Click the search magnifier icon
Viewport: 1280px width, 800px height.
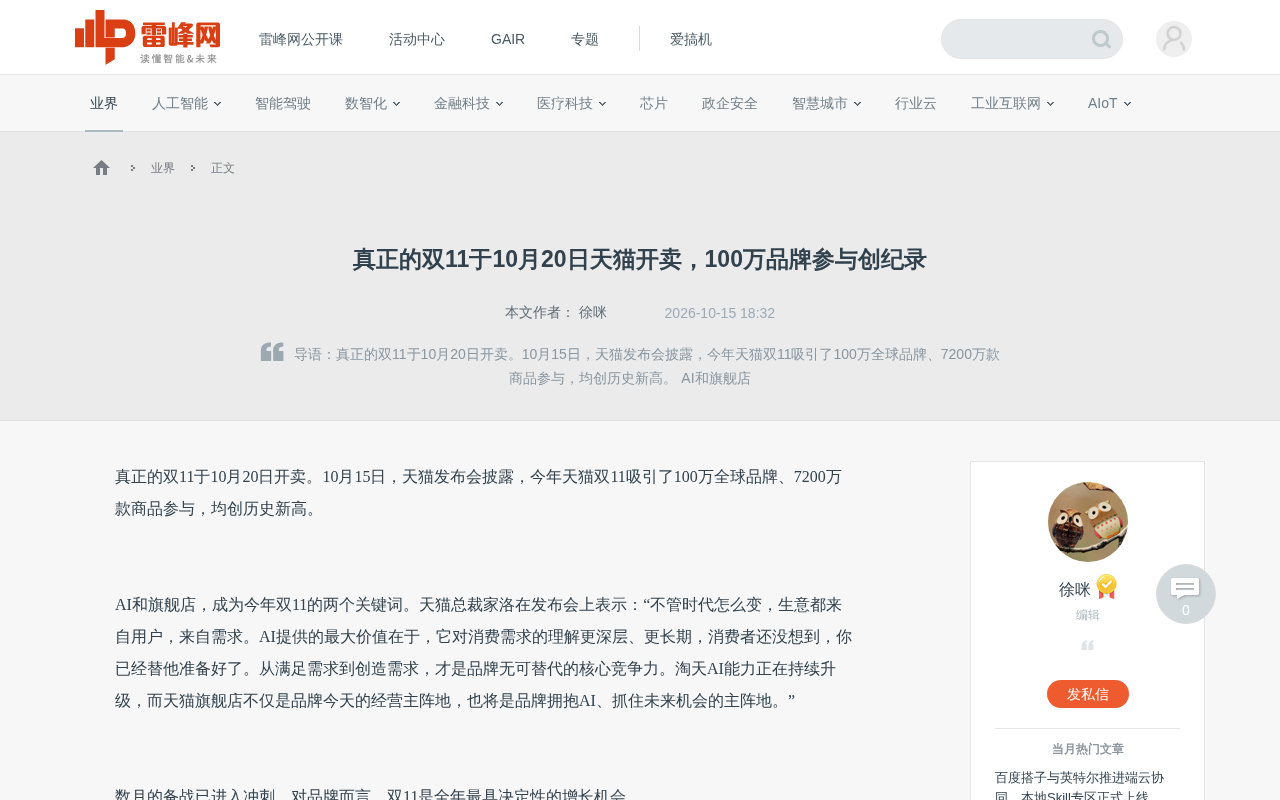coord(1101,39)
